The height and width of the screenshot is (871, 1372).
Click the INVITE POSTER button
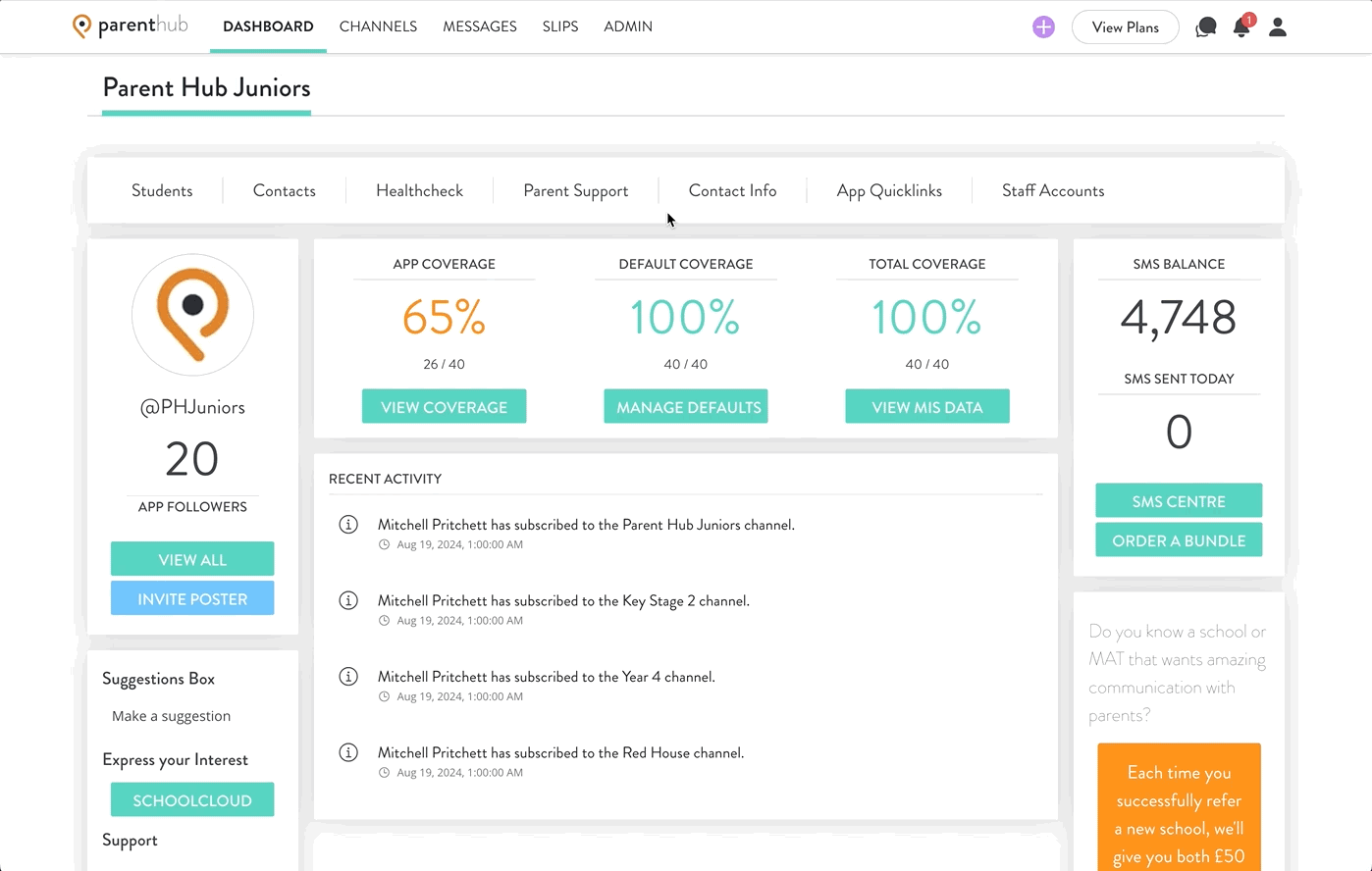(x=192, y=598)
